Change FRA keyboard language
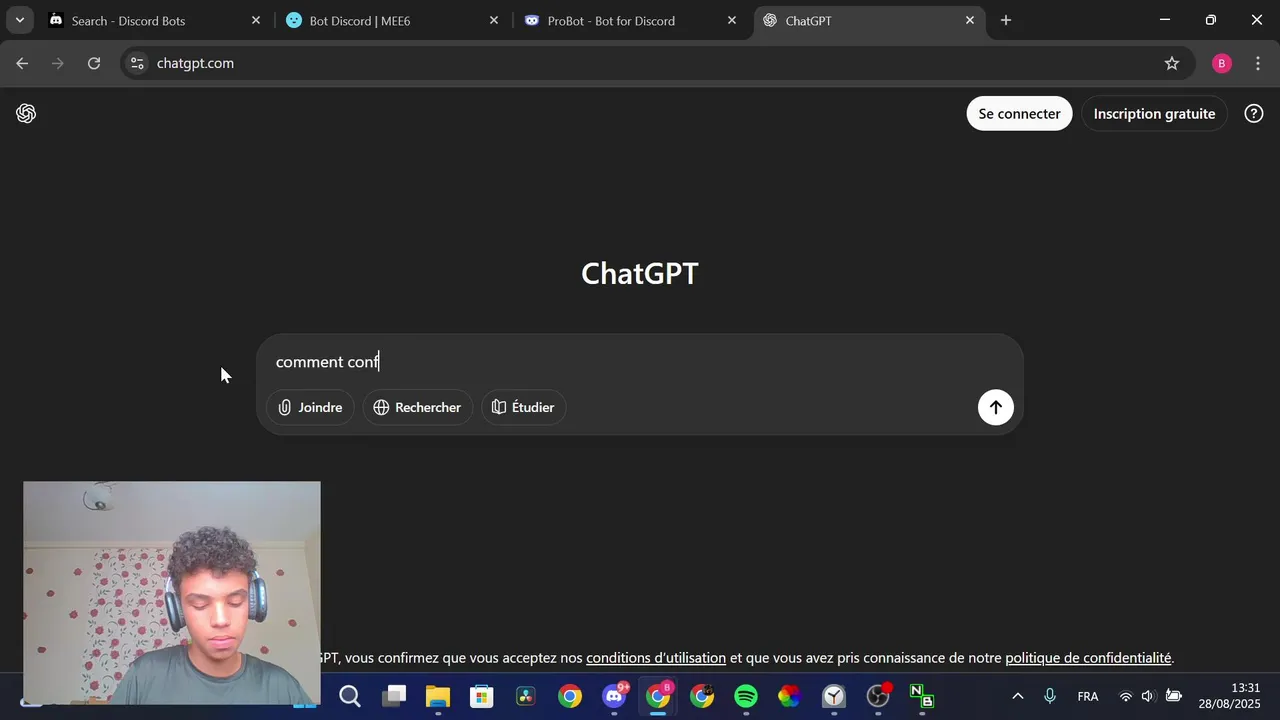The image size is (1280, 720). (x=1088, y=696)
